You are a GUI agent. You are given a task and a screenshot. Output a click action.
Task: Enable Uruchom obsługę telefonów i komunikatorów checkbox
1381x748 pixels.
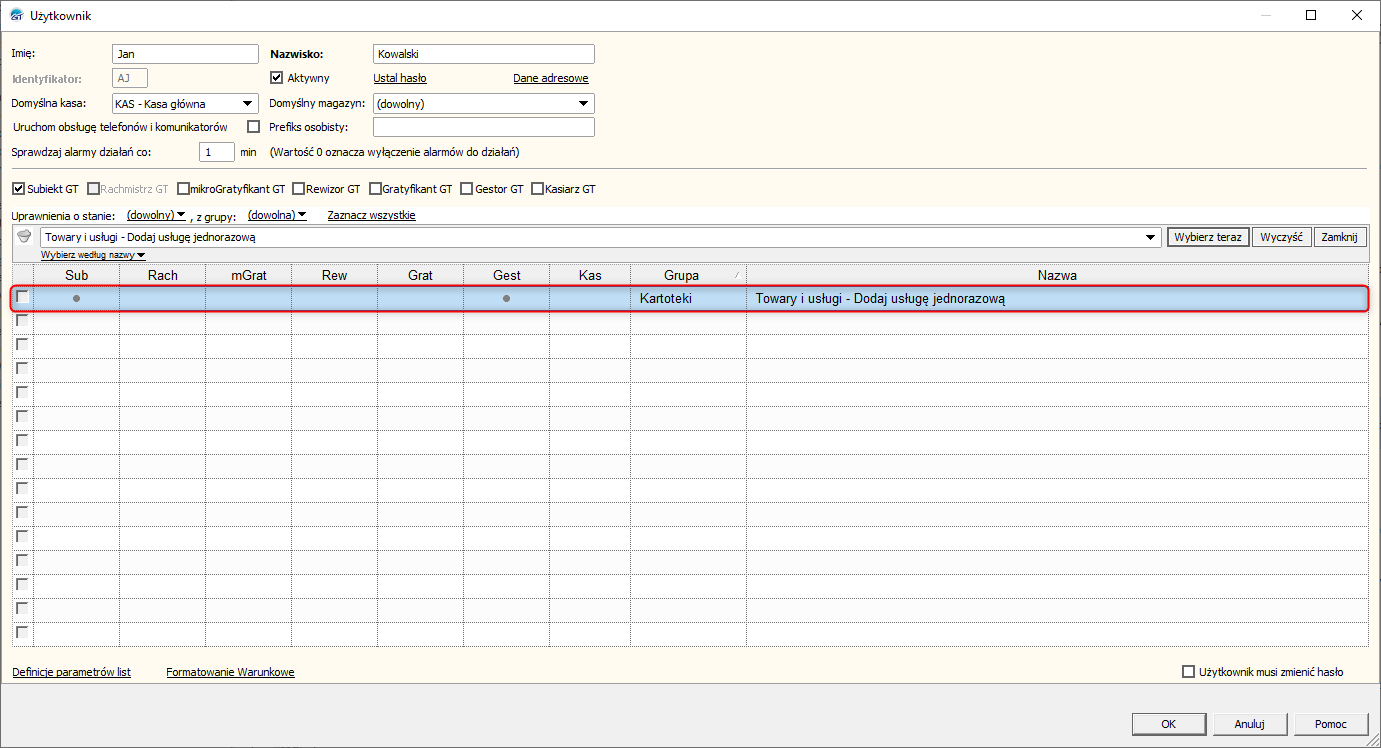(253, 127)
